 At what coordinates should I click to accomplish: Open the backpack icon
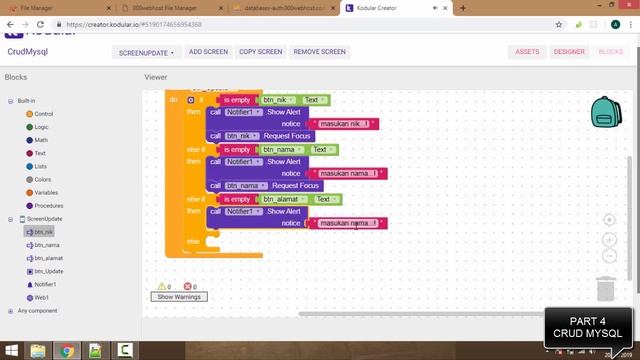pyautogui.click(x=606, y=112)
